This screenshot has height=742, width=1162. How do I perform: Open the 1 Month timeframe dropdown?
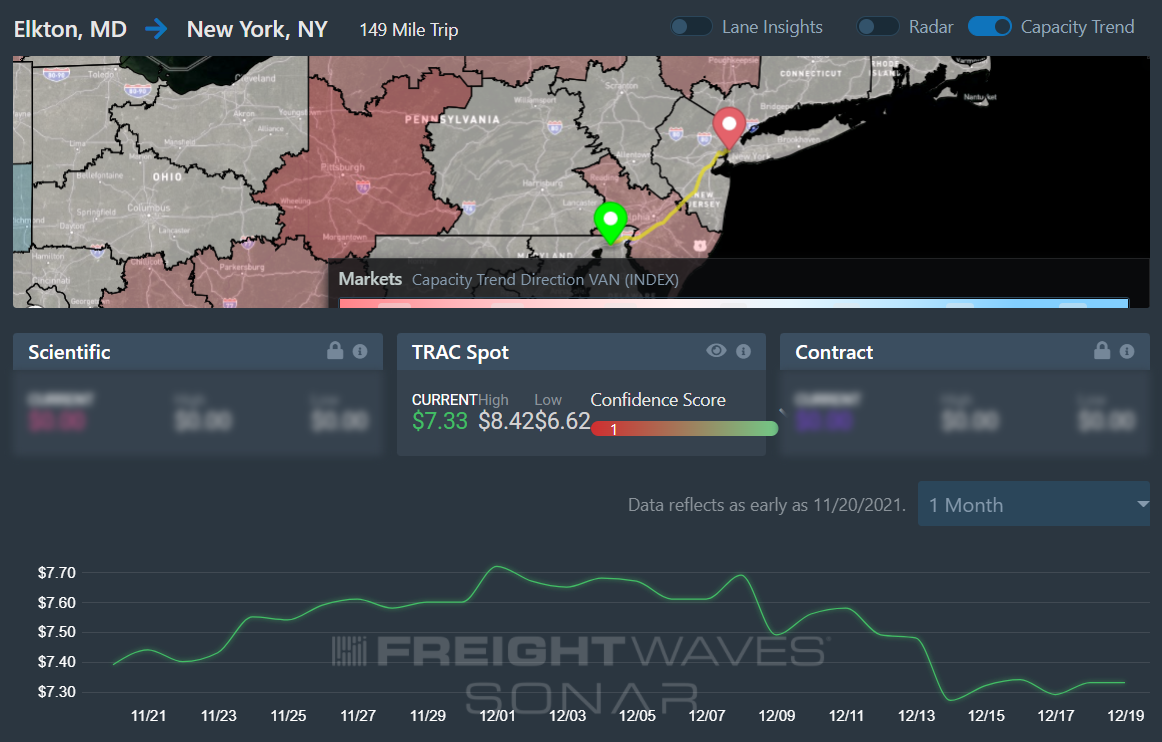point(1034,504)
